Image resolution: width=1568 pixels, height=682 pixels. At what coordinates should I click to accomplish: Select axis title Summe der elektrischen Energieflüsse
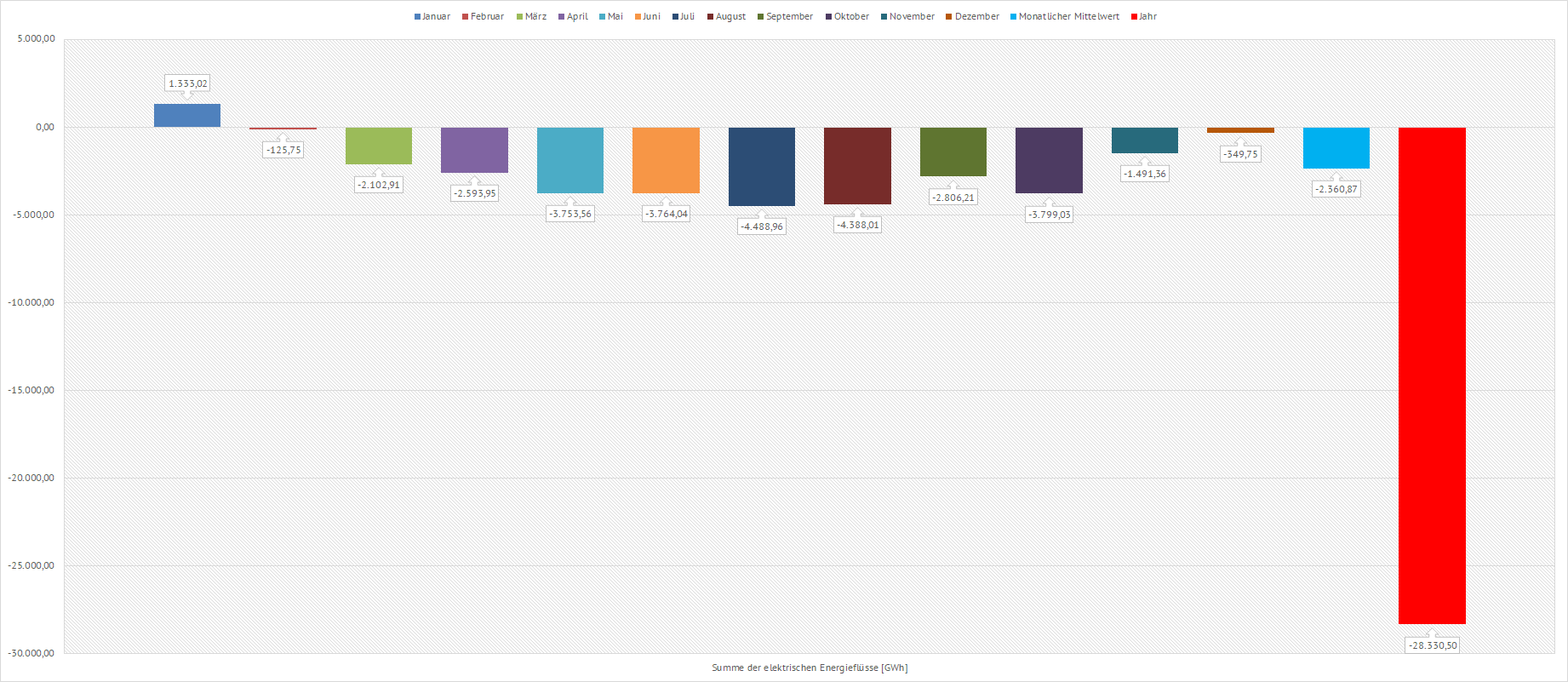click(x=810, y=668)
